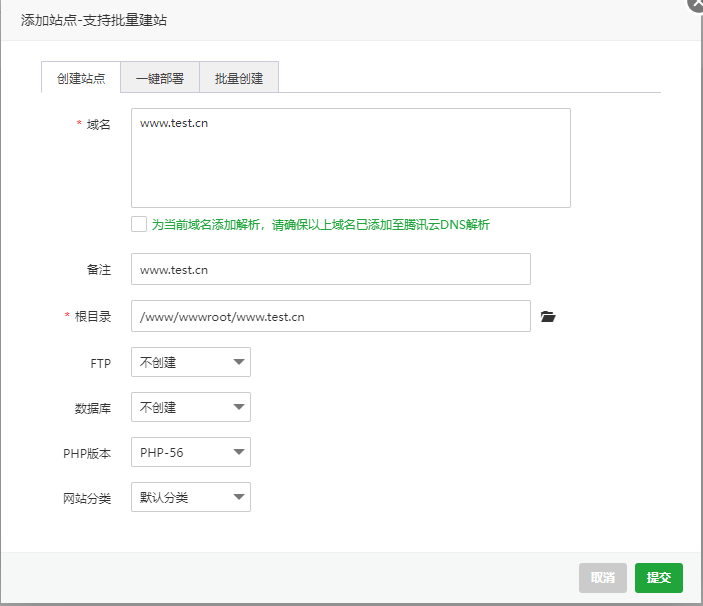Viewport: 703px width, 606px height.
Task: Close the 添加站点 dialog with the X icon
Action: [x=696, y=4]
